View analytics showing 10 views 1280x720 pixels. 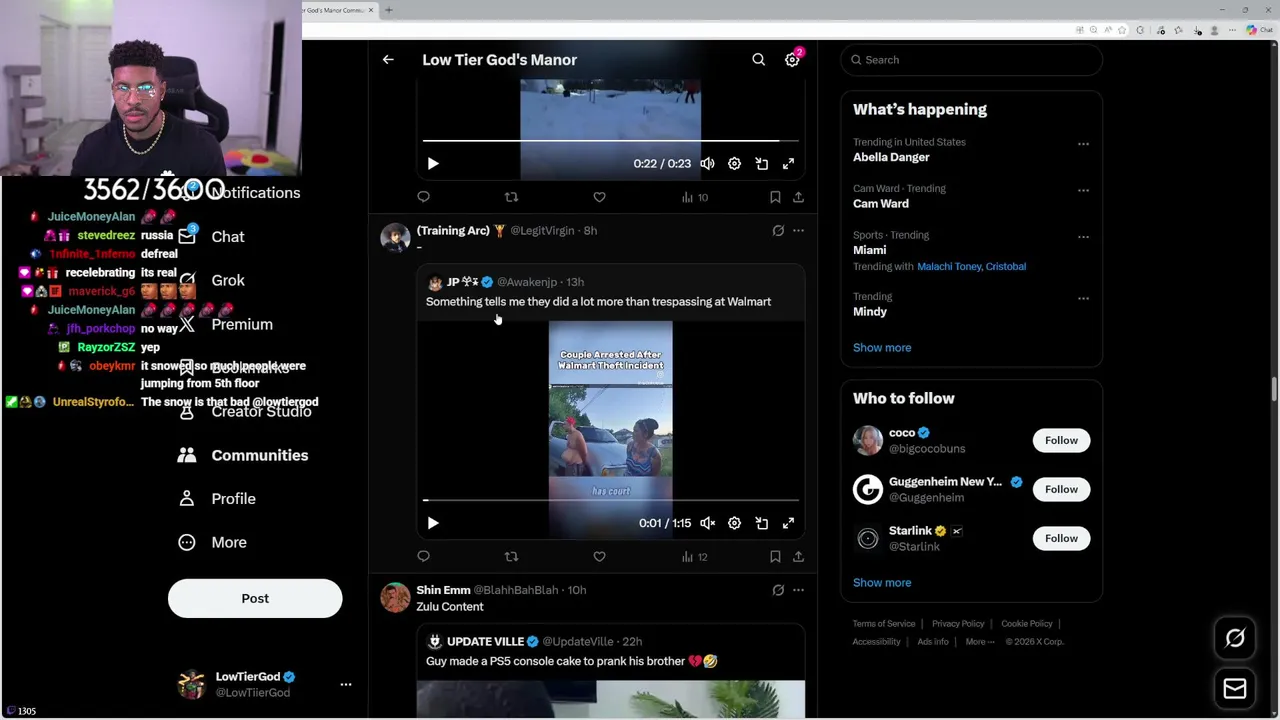[695, 197]
